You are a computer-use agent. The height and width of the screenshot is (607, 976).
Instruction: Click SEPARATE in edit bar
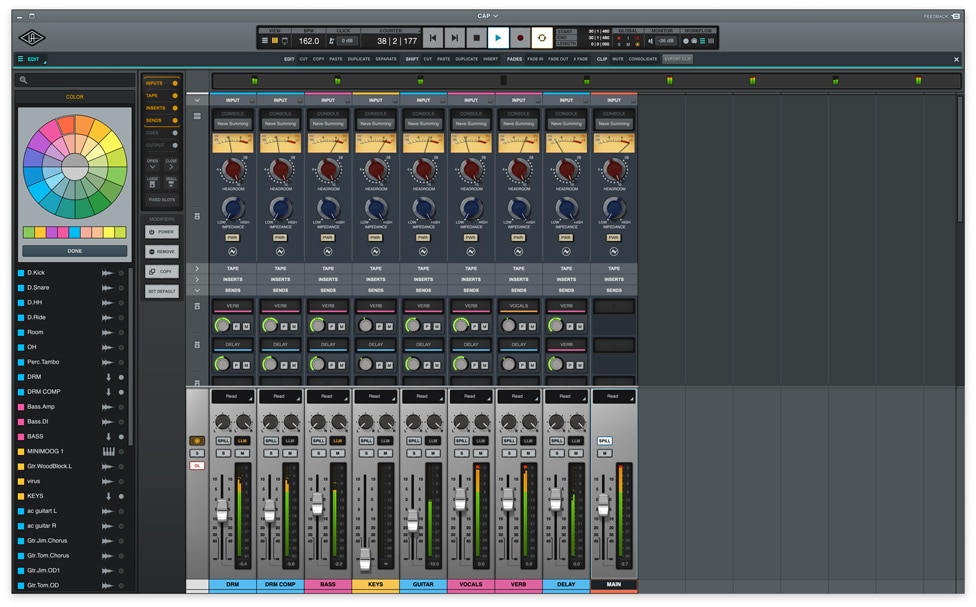[386, 59]
